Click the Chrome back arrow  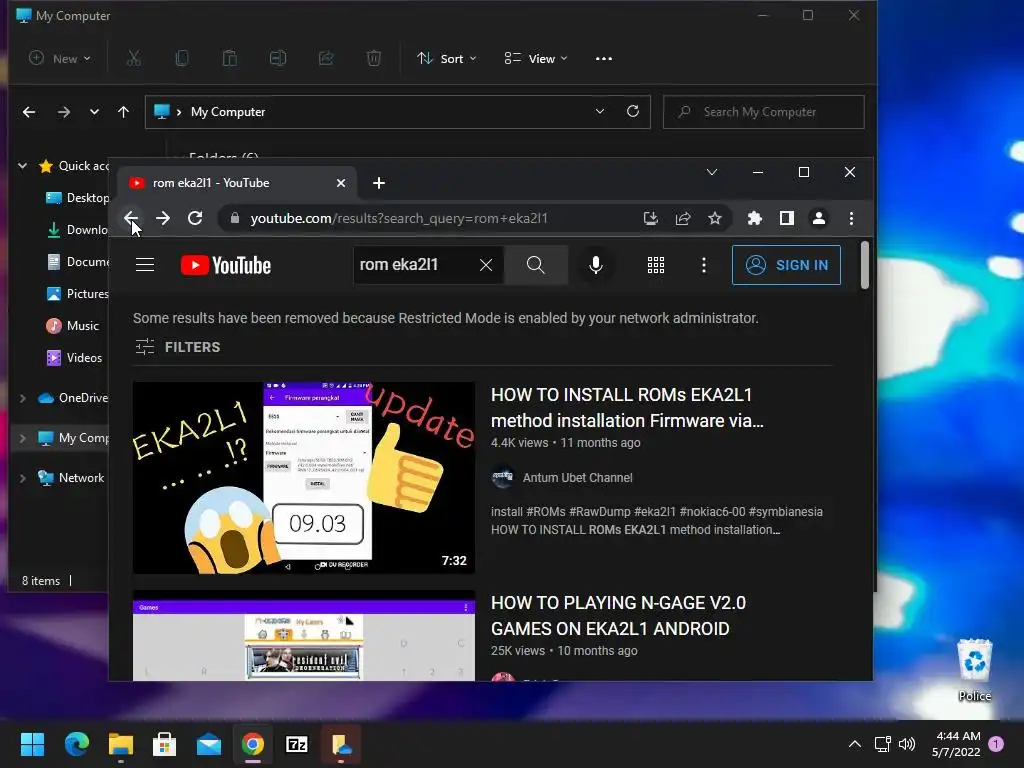coord(131,218)
